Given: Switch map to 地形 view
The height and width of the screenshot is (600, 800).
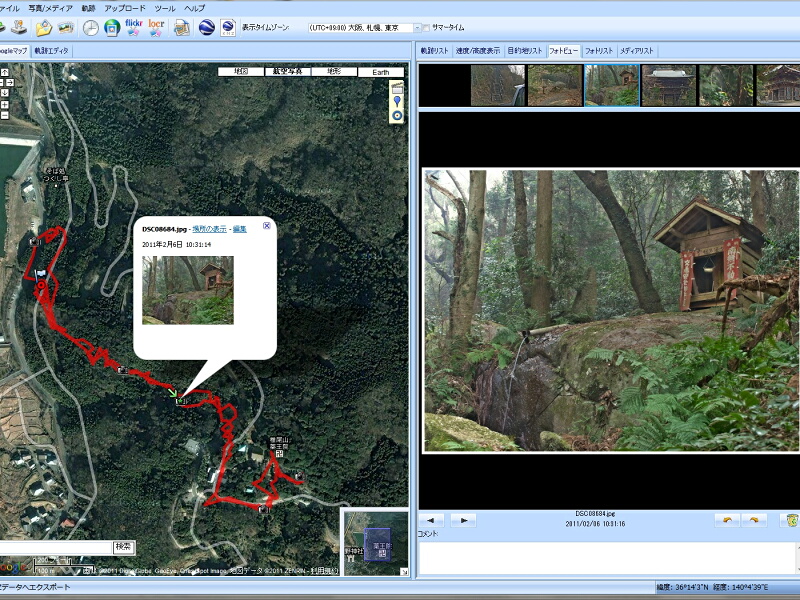Looking at the screenshot, I should (x=334, y=72).
